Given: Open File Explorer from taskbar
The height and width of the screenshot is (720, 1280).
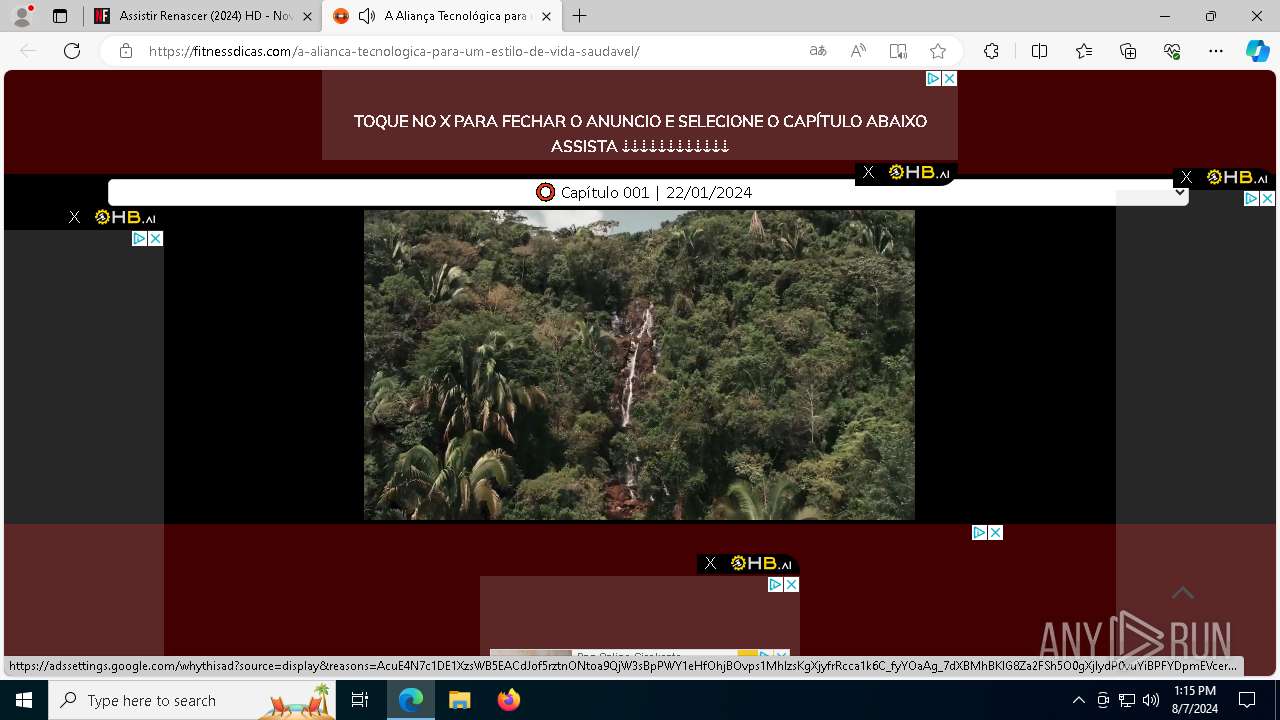Looking at the screenshot, I should (x=459, y=700).
